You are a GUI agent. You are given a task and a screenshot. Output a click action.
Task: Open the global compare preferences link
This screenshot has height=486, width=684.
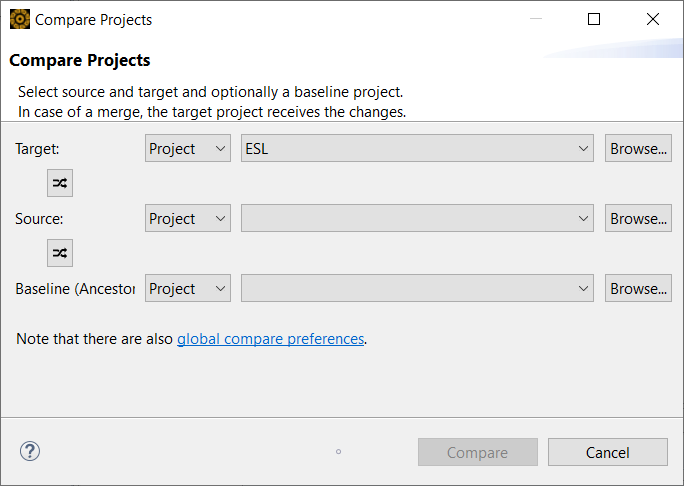[x=270, y=339]
